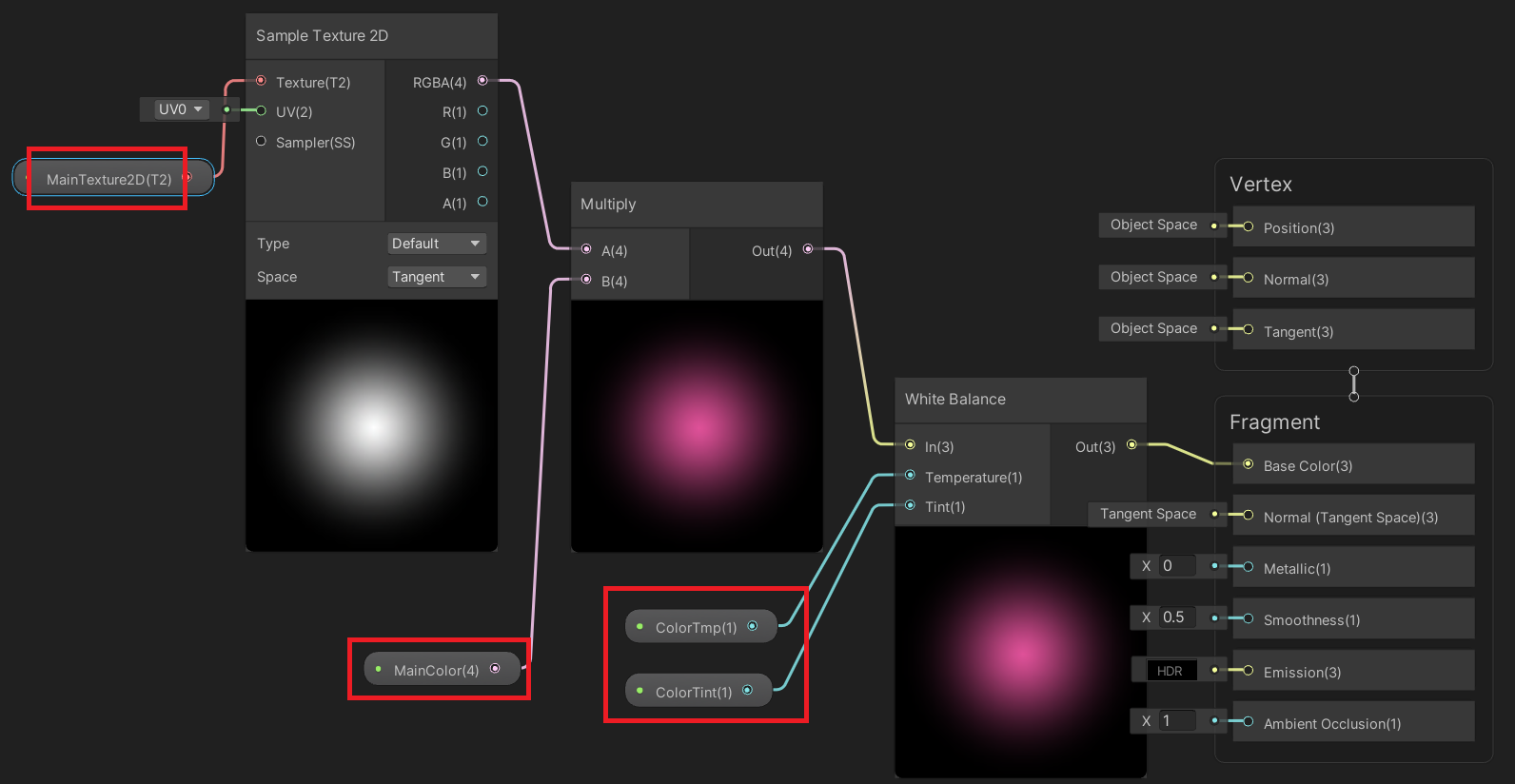Screen dimensions: 1515x784
Task: Click the Emission(3) input port
Action: (x=1248, y=671)
